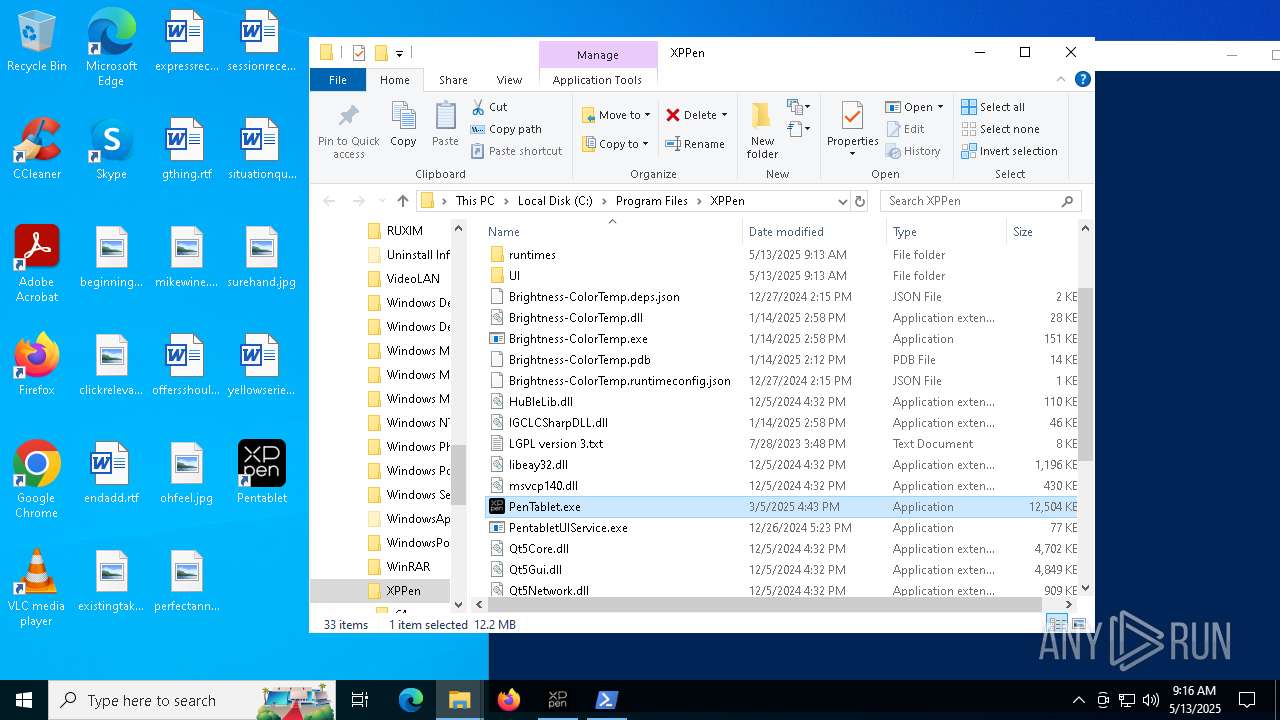1280x720 pixels.
Task: Click the Paste icon in ribbon
Action: 445,125
